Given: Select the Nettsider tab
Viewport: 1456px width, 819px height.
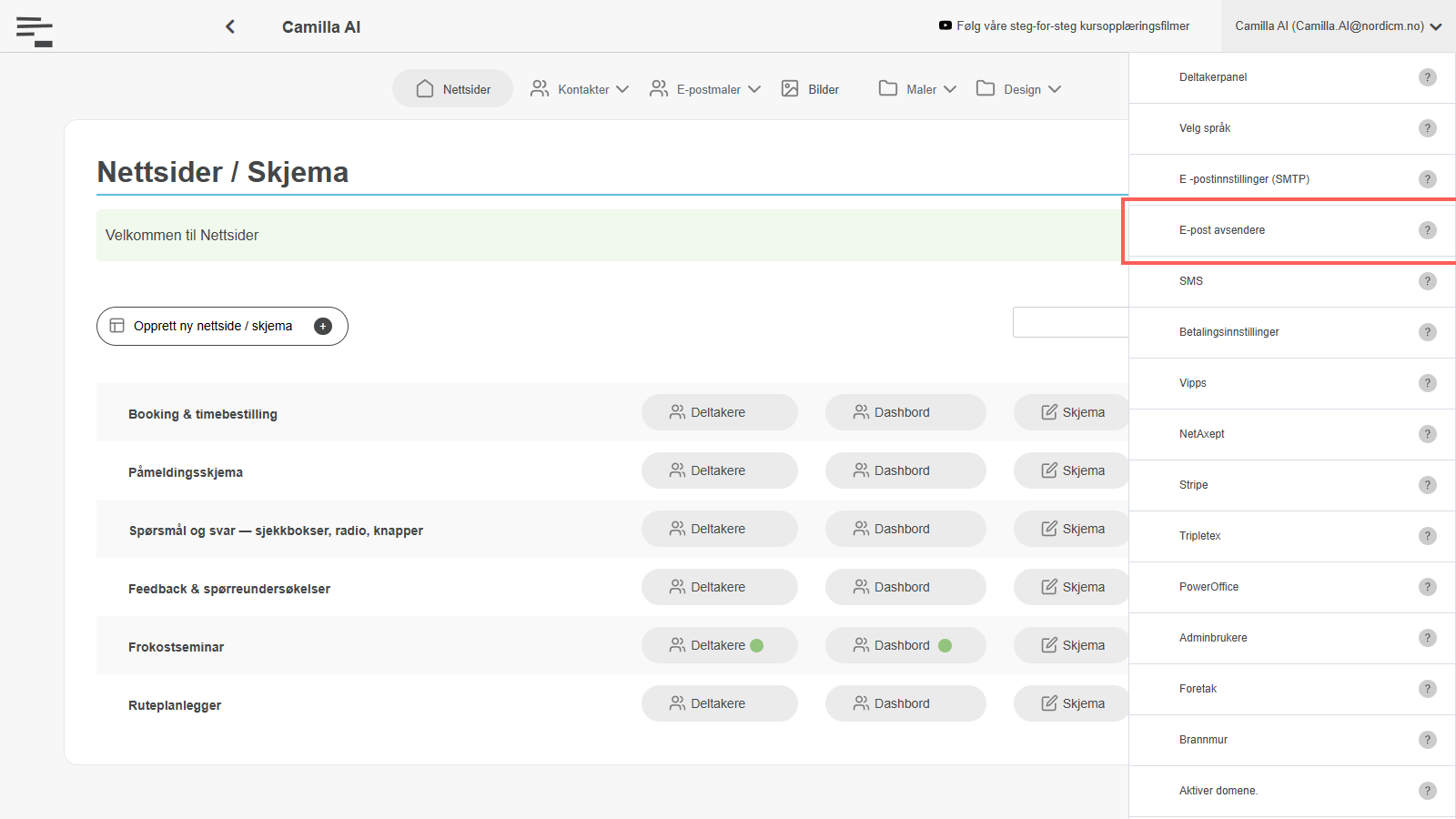Looking at the screenshot, I should [x=452, y=88].
